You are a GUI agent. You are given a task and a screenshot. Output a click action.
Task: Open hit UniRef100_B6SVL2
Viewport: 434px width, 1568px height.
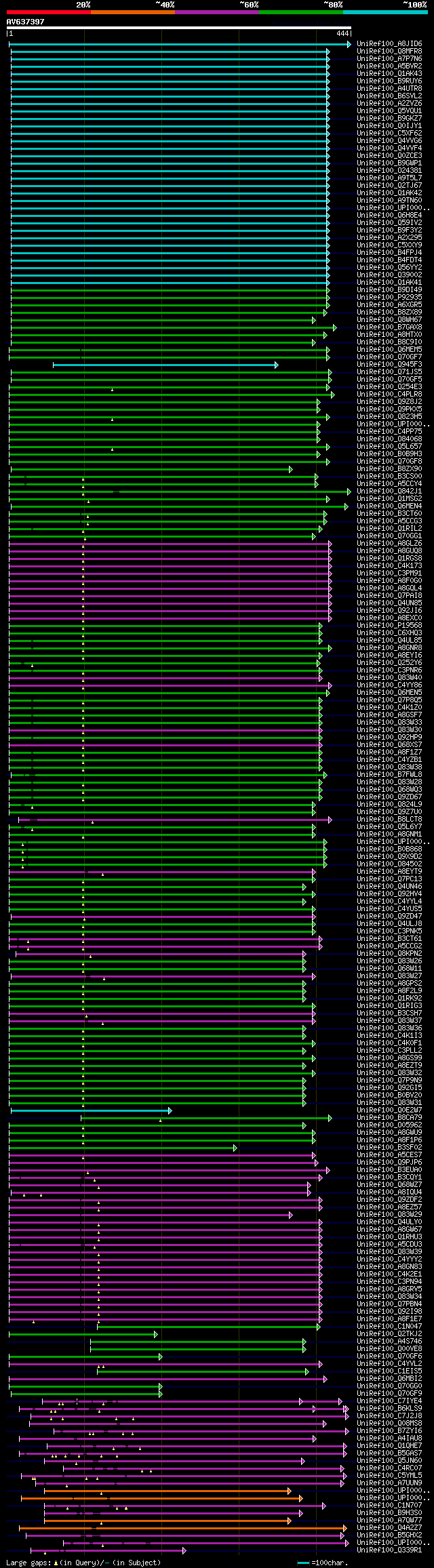click(x=389, y=96)
